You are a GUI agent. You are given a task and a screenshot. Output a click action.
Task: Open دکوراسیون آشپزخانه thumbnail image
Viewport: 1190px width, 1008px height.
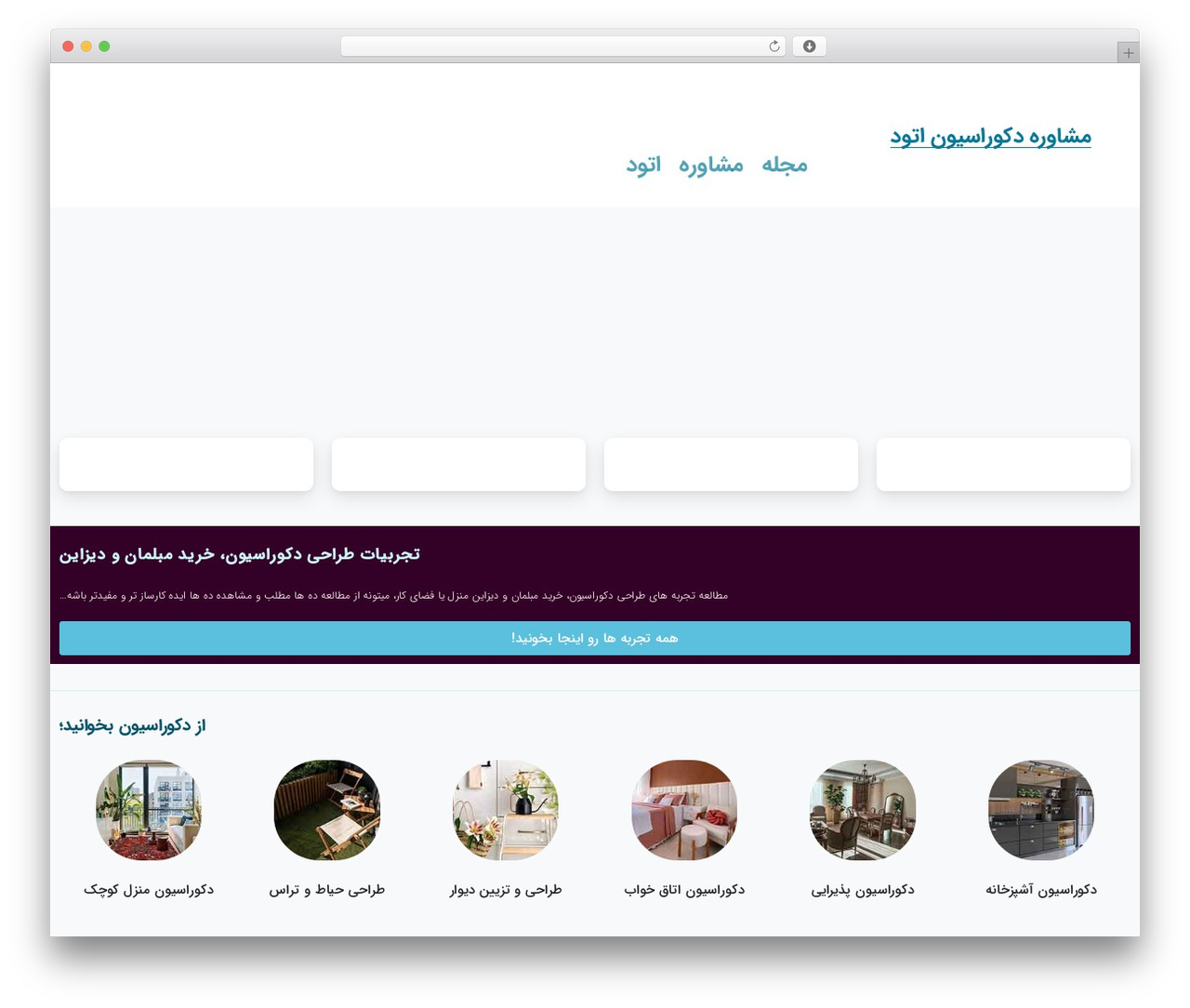tap(1041, 810)
